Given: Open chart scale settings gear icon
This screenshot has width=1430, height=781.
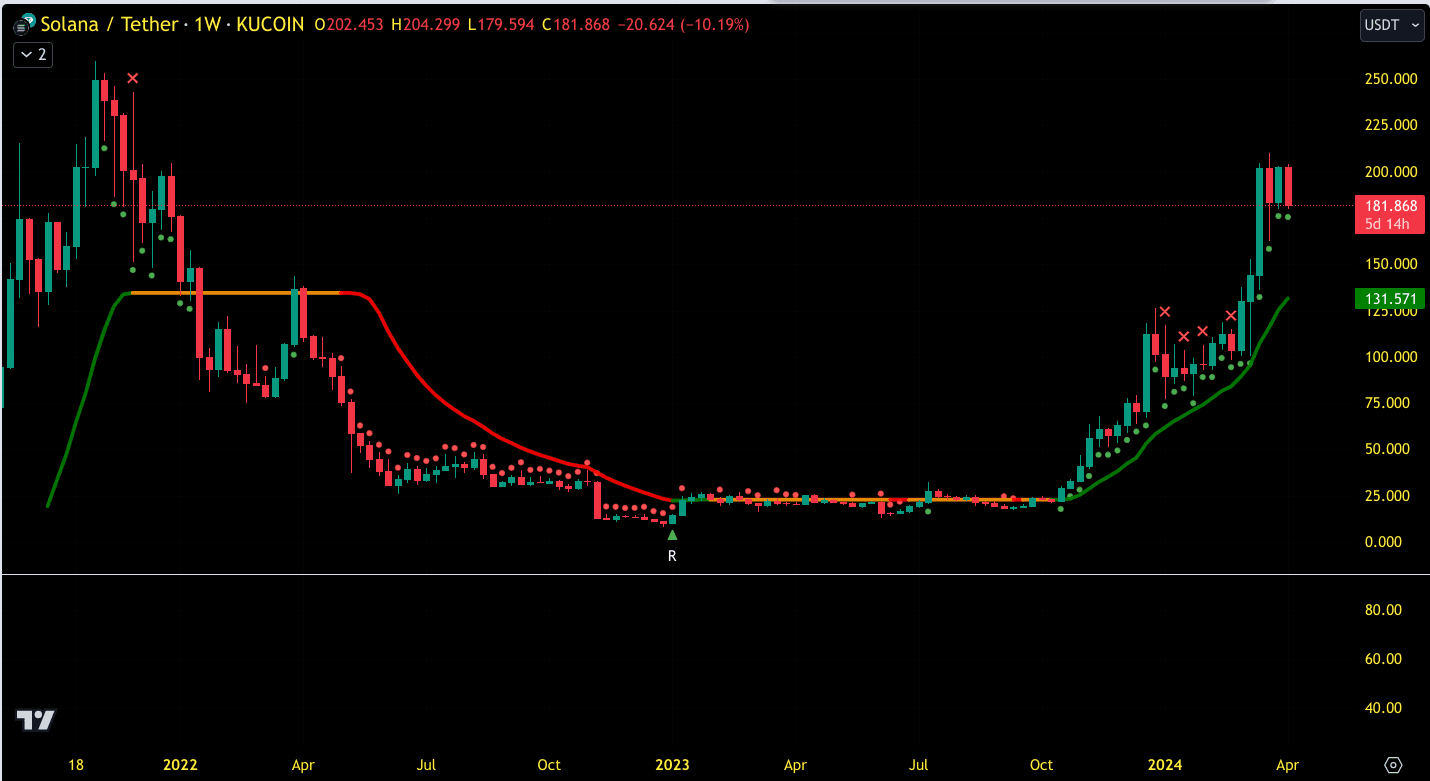Looking at the screenshot, I should (1393, 765).
